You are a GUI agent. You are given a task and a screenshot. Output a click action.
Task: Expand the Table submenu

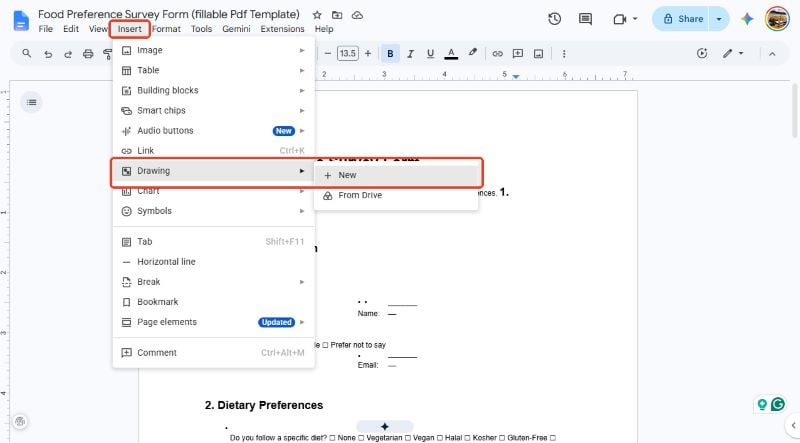[x=213, y=70]
